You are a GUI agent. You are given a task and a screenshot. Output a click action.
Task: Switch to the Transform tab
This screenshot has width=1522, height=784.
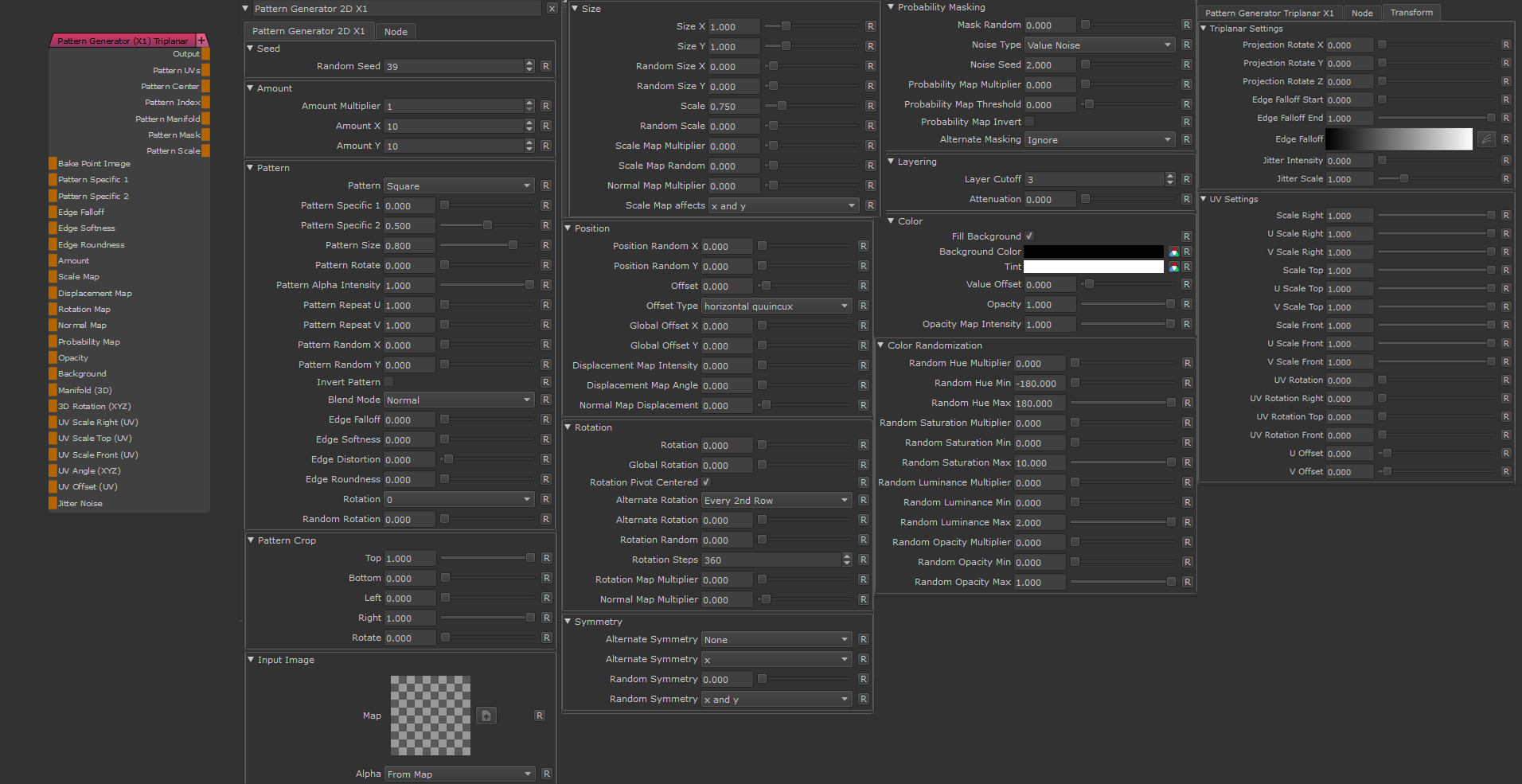point(1411,13)
